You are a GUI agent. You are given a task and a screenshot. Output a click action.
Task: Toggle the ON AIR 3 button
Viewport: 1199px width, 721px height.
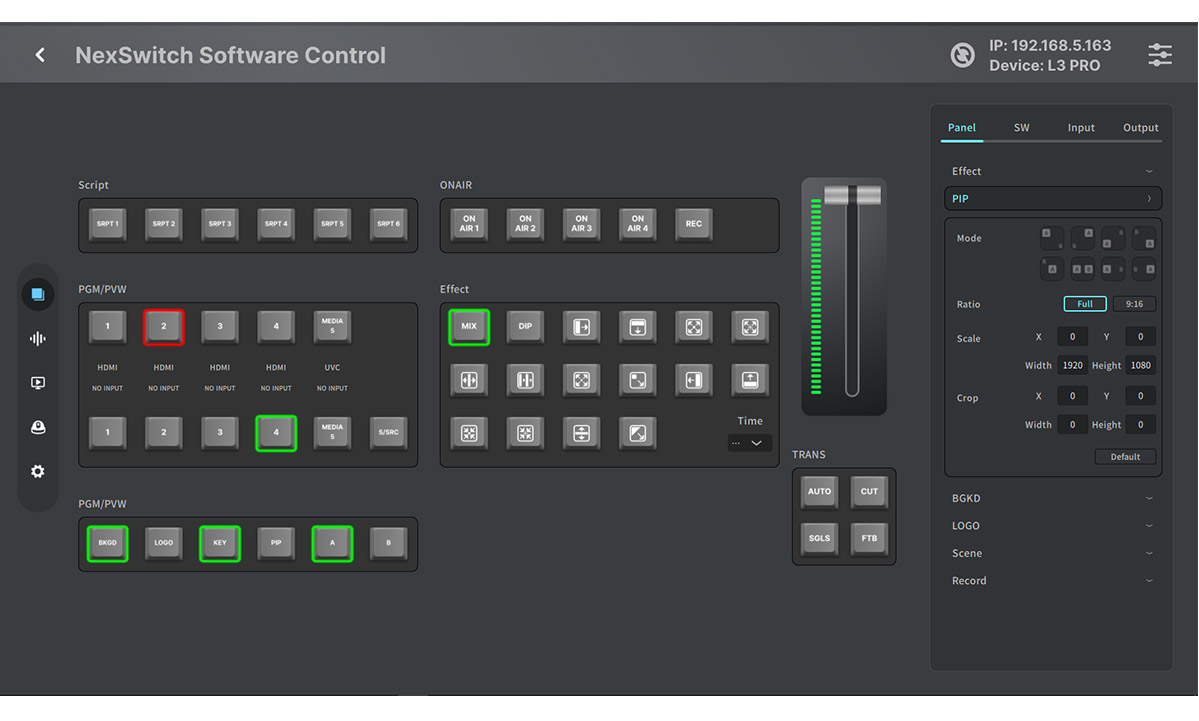pyautogui.click(x=581, y=224)
